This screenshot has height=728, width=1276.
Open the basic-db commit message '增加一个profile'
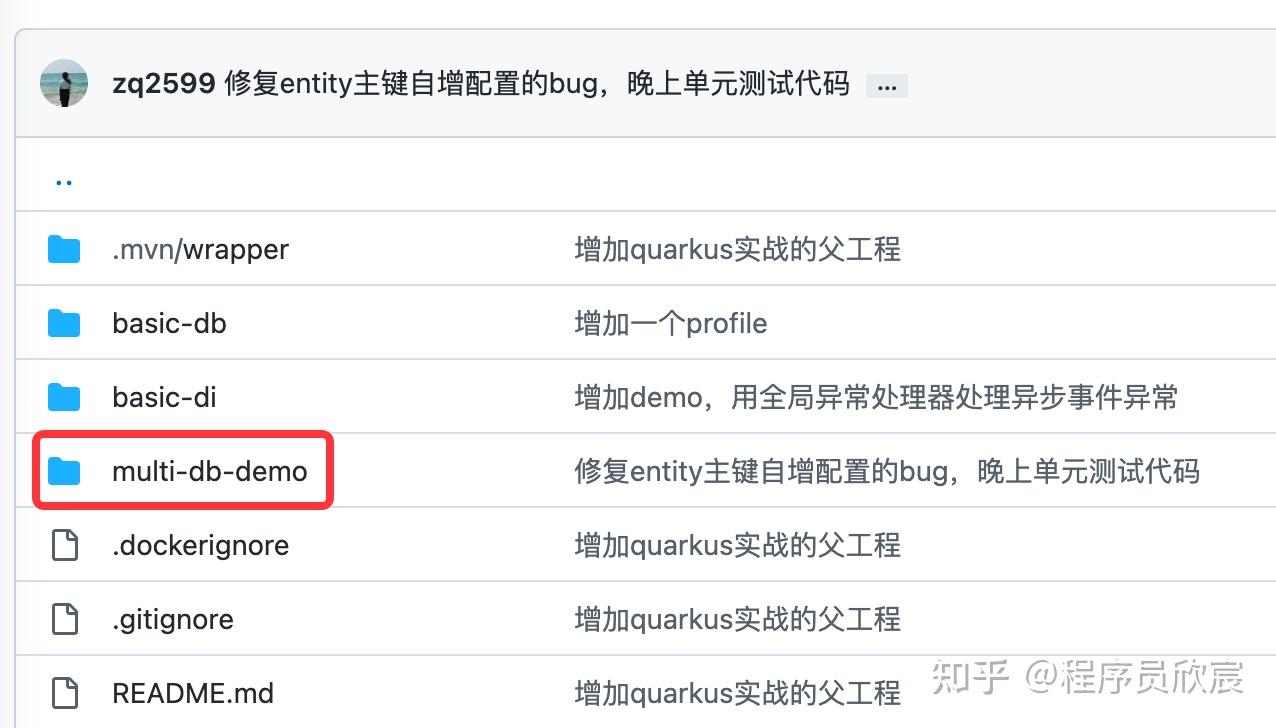pos(671,323)
